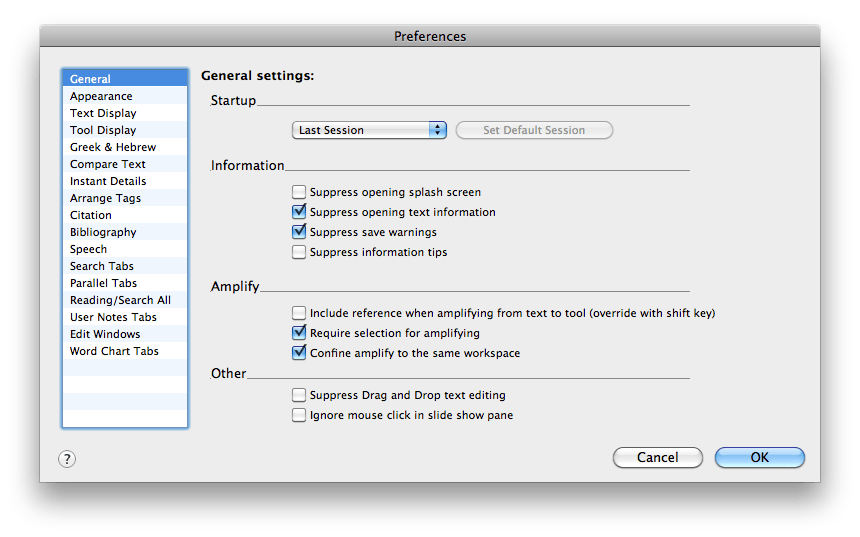This screenshot has width=860, height=537.
Task: Click the Cancel button
Action: 657,457
